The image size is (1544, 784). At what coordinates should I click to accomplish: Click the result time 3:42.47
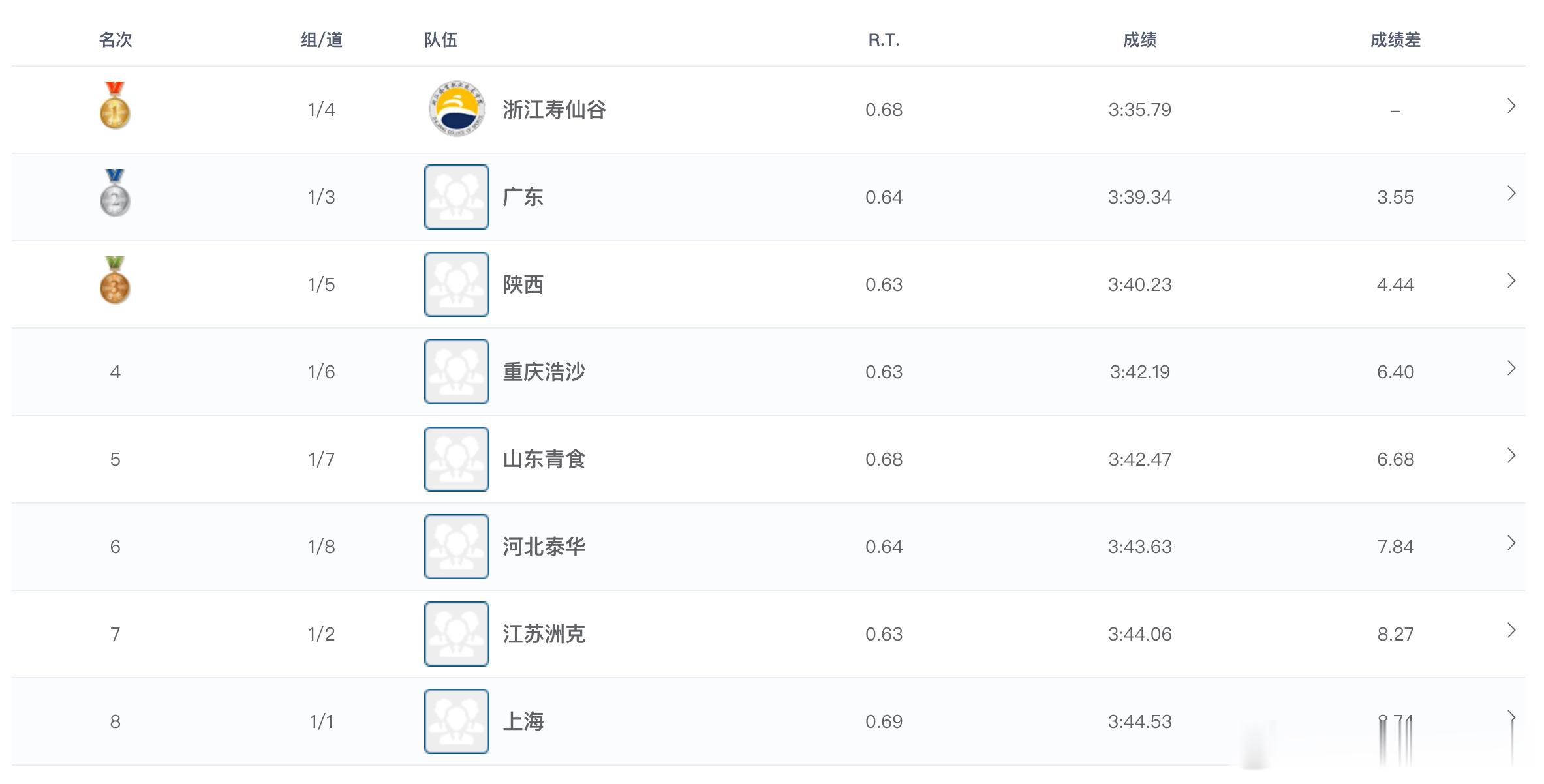[x=1140, y=459]
